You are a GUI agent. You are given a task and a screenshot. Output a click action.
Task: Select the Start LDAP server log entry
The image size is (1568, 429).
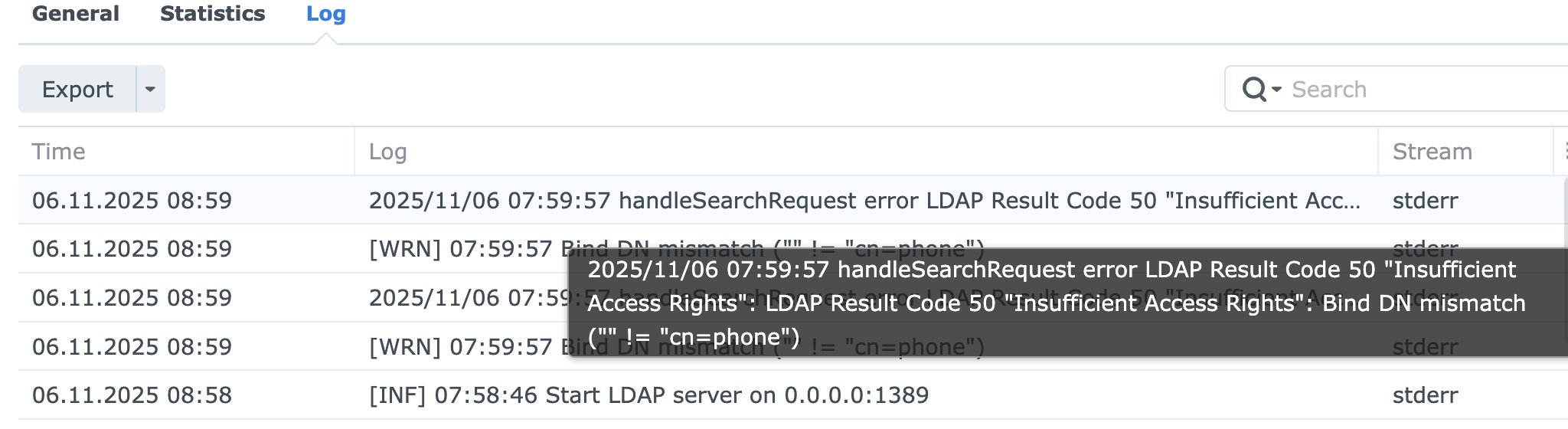tap(648, 395)
